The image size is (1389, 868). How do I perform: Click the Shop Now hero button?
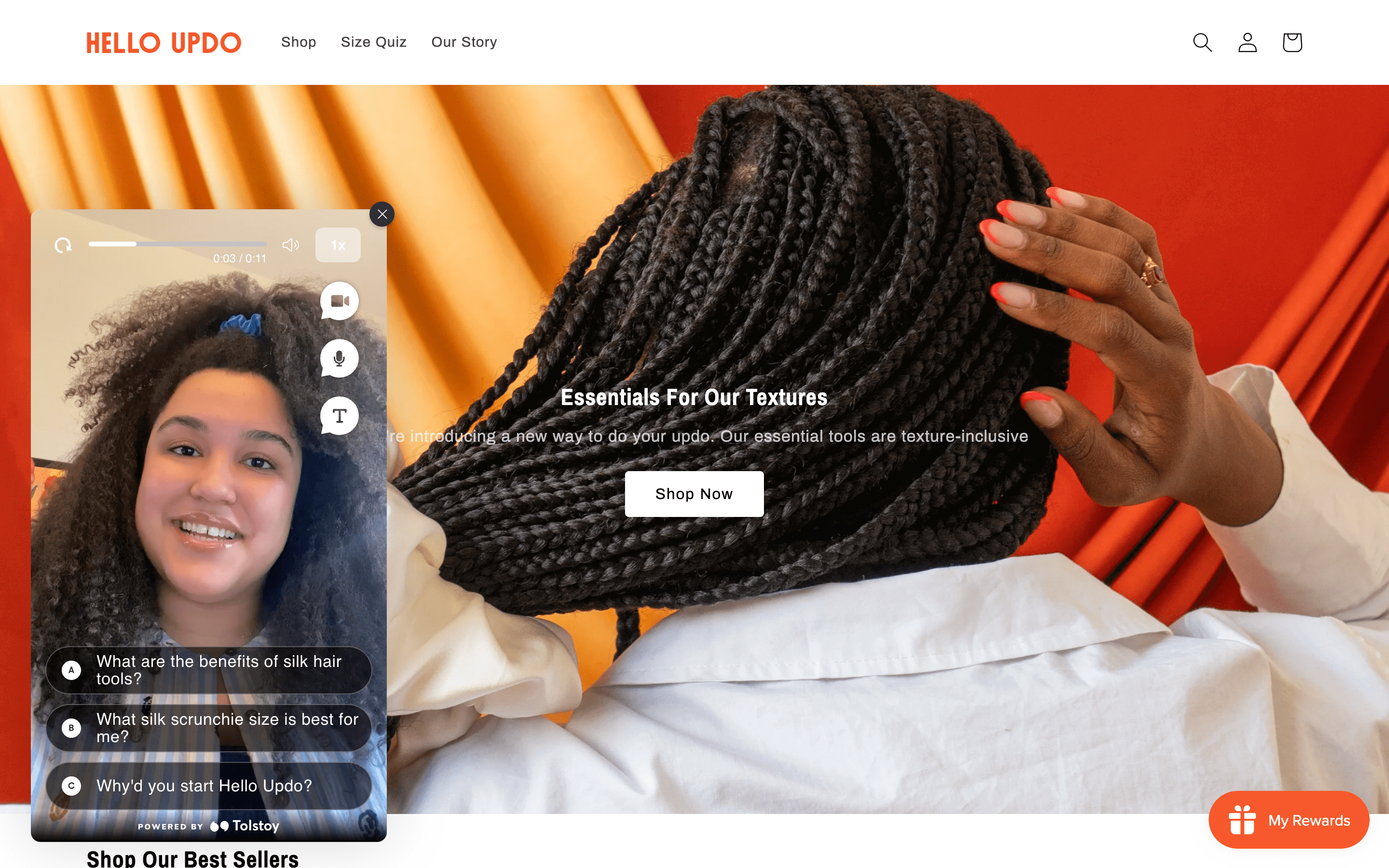(x=694, y=493)
